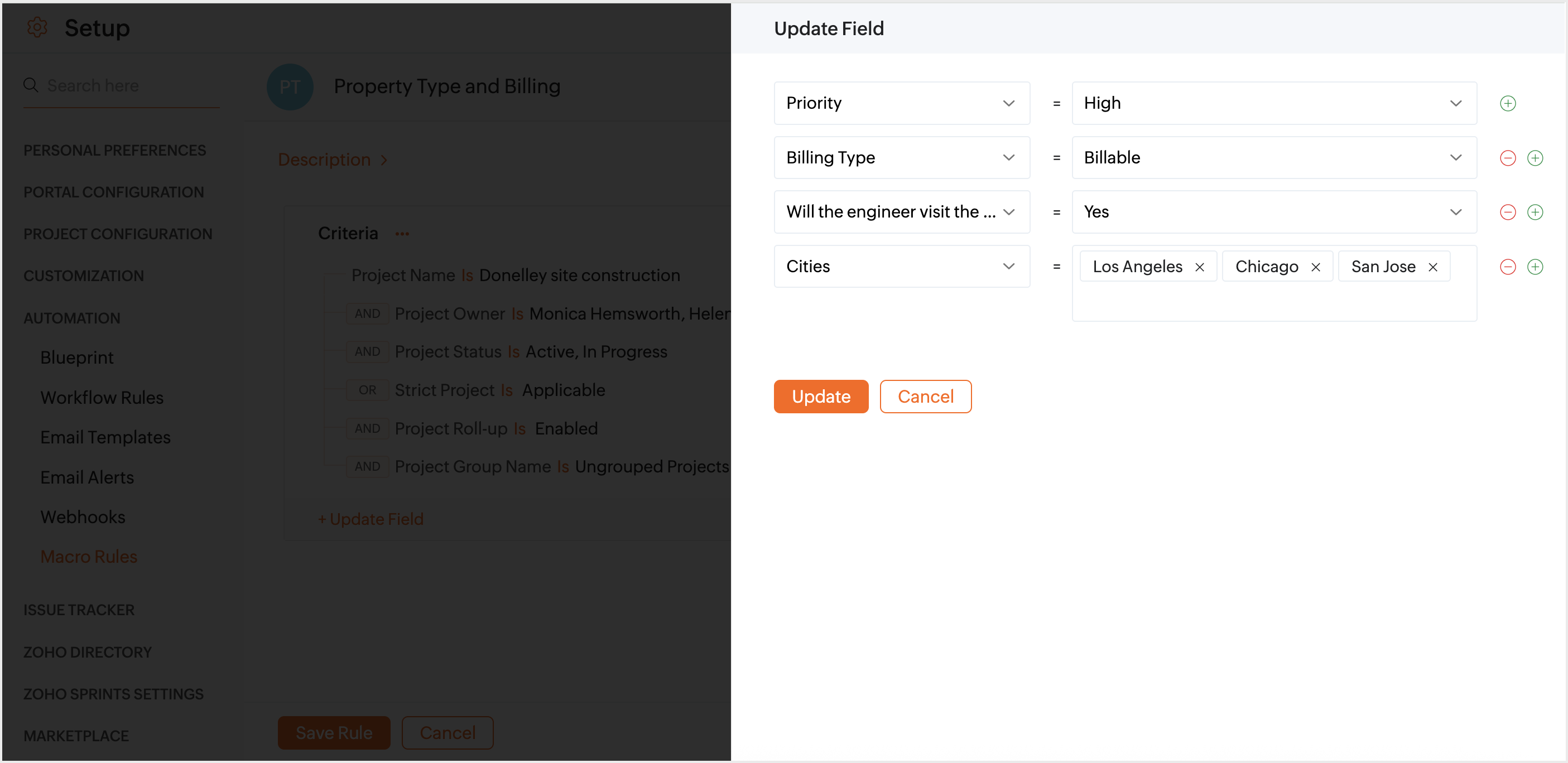Click the Criteria three-dot options icon

[402, 234]
